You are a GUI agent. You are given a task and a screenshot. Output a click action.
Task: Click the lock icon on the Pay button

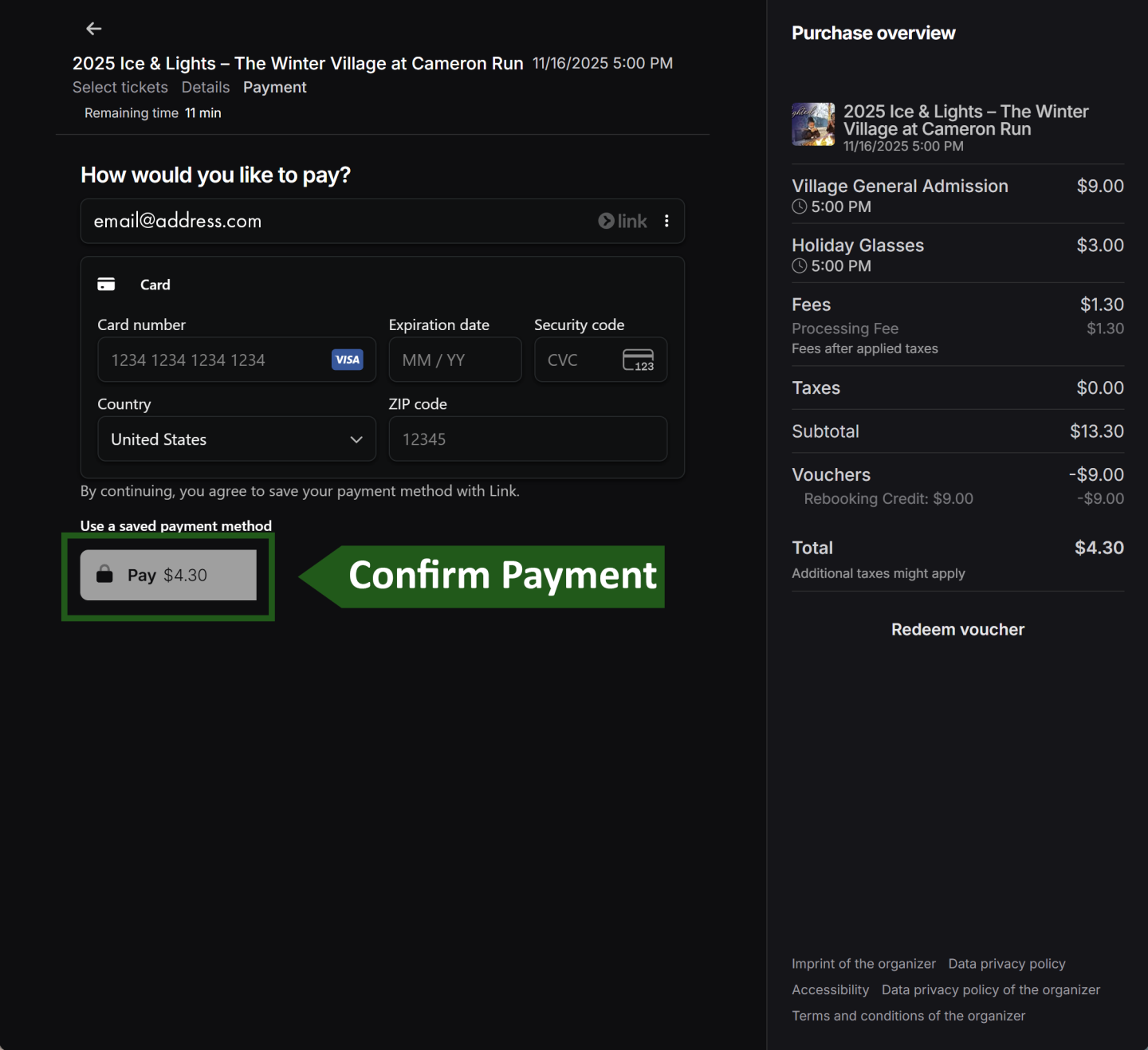(104, 574)
